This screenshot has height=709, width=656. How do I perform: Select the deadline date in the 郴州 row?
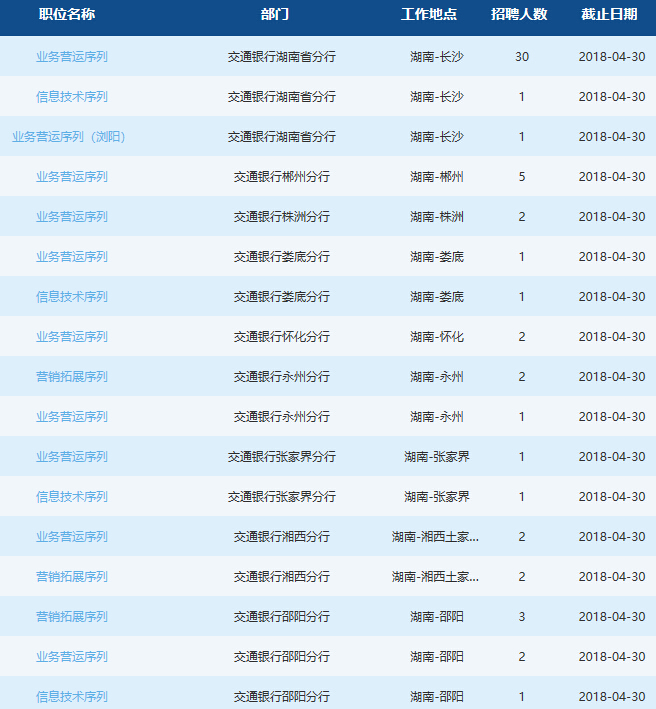pyautogui.click(x=612, y=177)
